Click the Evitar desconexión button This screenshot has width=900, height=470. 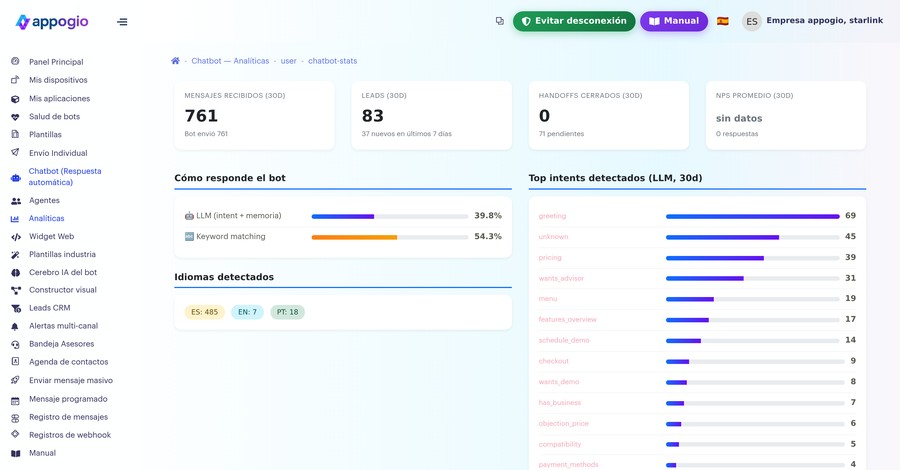point(574,21)
